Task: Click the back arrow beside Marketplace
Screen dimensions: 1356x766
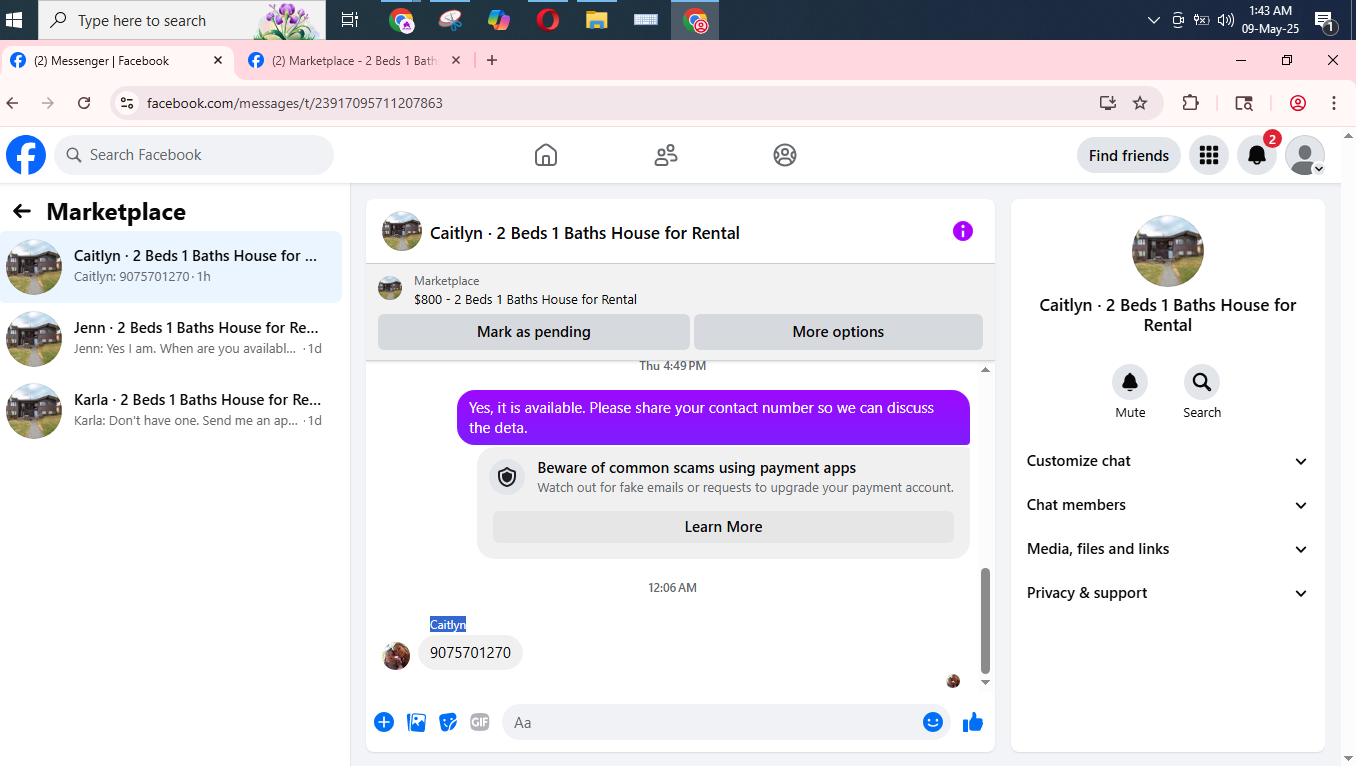Action: pyautogui.click(x=22, y=211)
